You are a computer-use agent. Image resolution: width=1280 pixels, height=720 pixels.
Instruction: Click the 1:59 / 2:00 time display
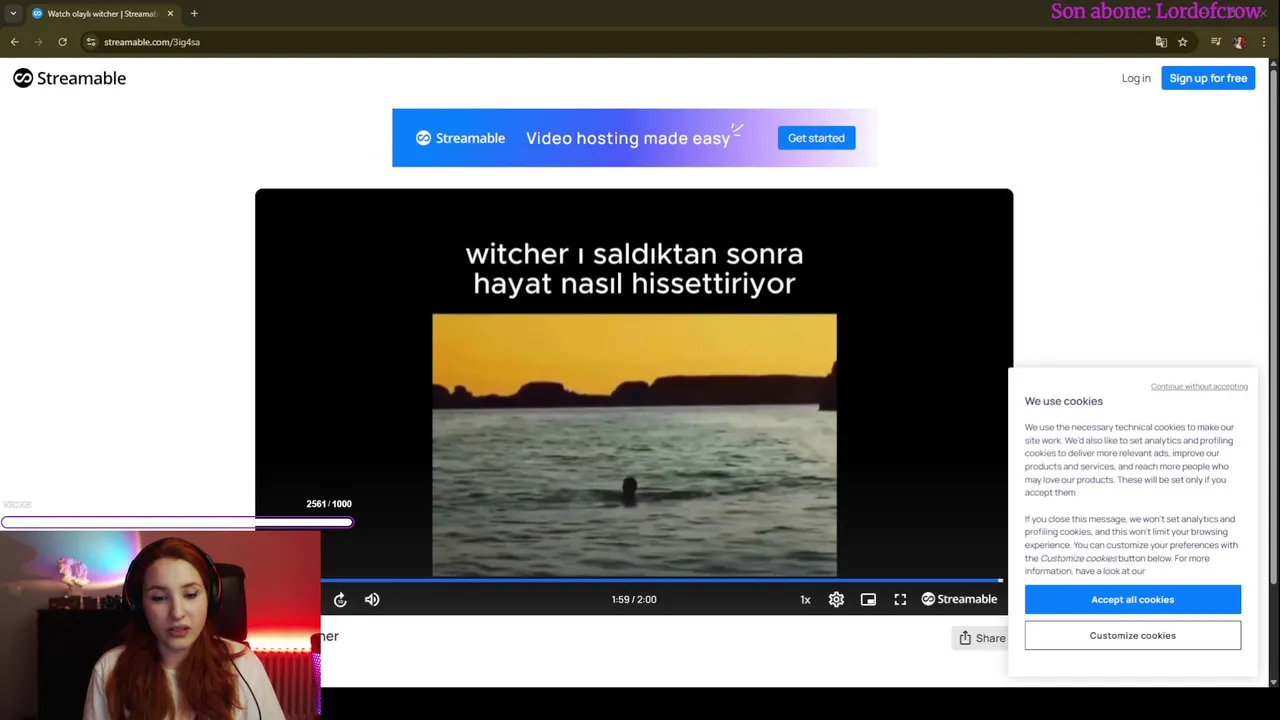pos(634,600)
